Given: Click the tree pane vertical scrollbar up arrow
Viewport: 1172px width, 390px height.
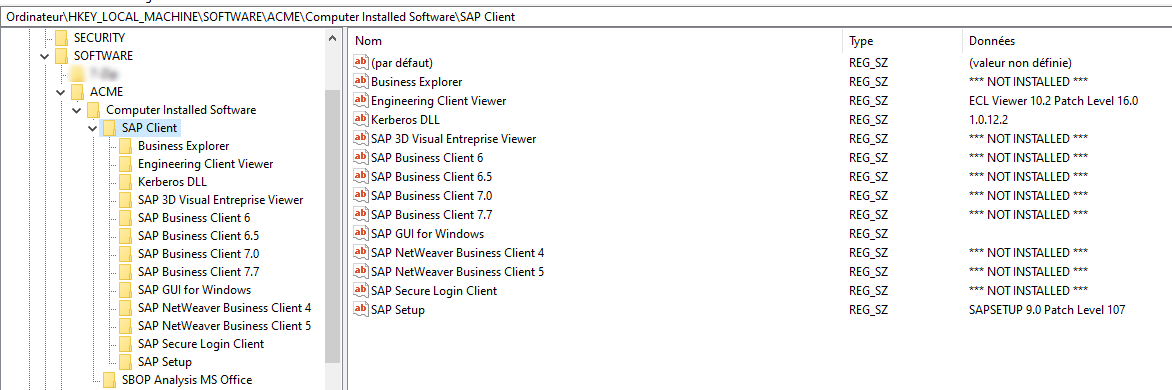Looking at the screenshot, I should pyautogui.click(x=333, y=38).
